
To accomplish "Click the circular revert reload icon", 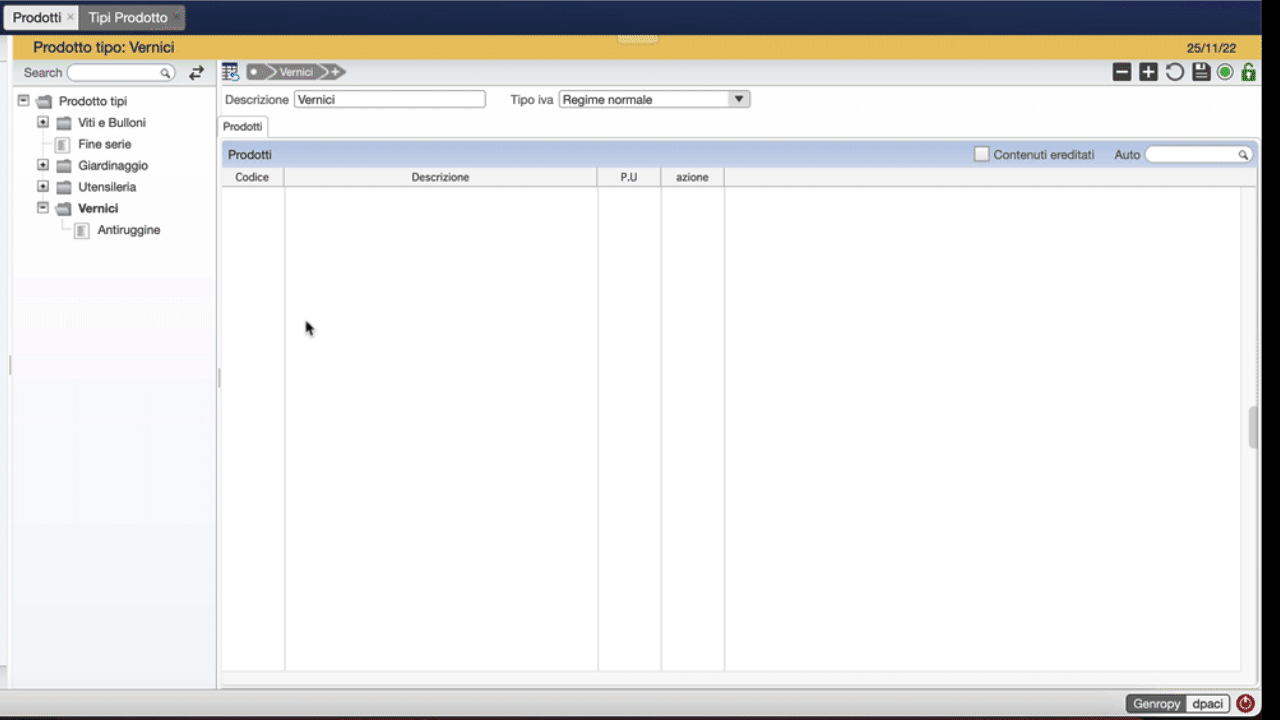I will click(x=1175, y=72).
